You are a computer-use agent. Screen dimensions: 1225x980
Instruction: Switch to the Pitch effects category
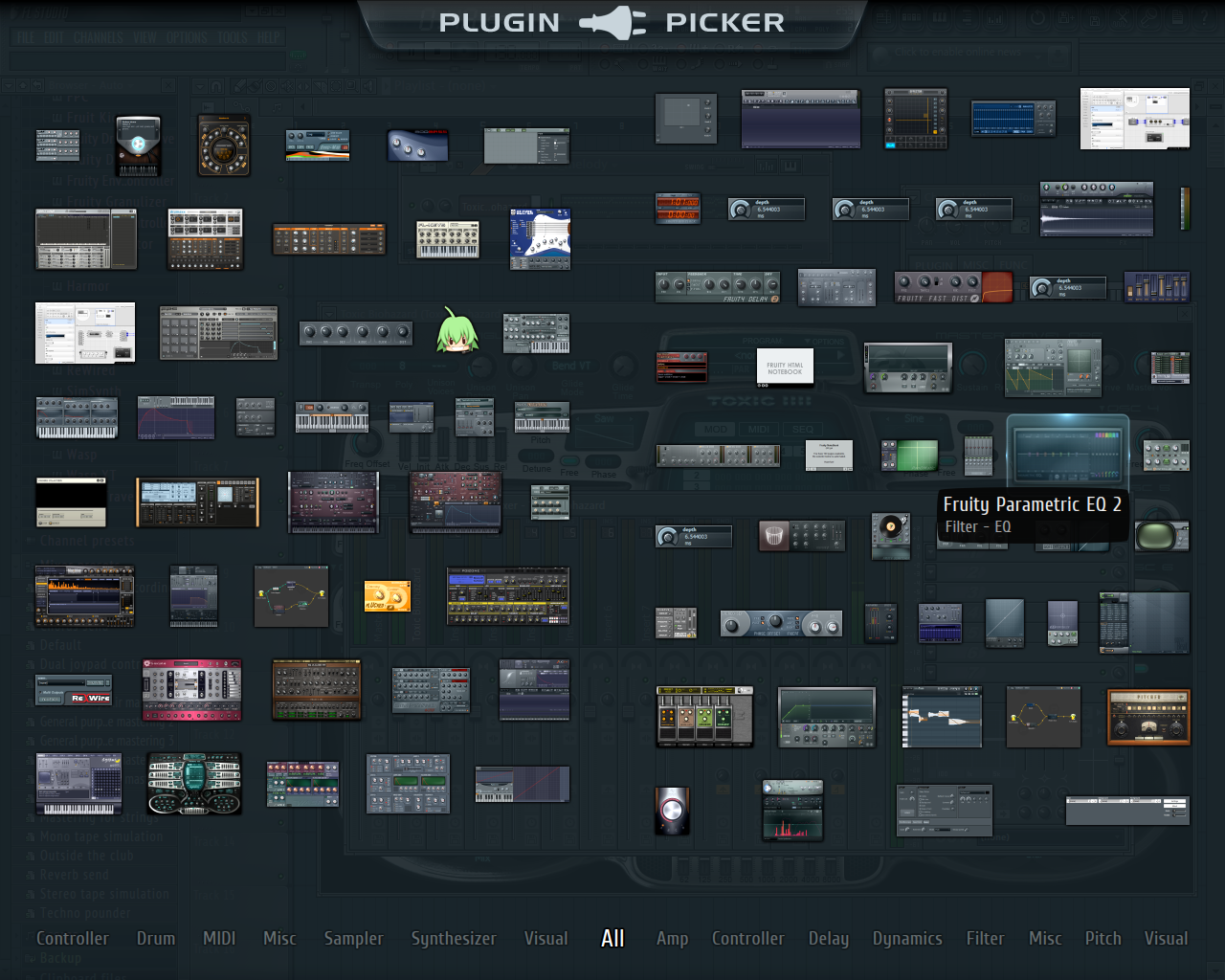point(1102,939)
